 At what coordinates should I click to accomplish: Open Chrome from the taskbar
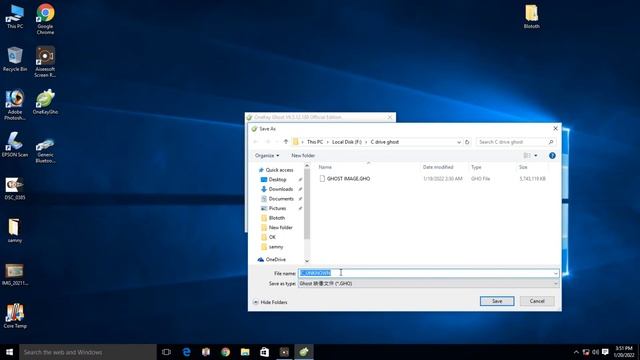(225, 352)
